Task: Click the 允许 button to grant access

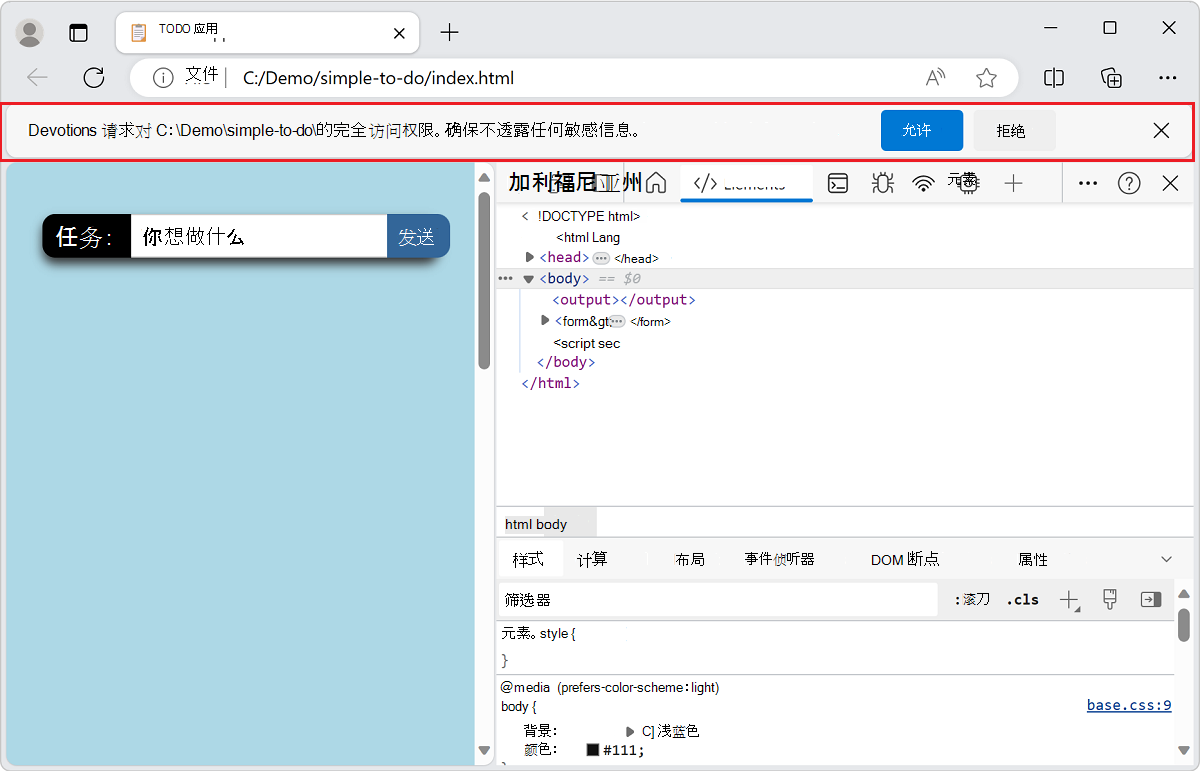Action: click(921, 130)
